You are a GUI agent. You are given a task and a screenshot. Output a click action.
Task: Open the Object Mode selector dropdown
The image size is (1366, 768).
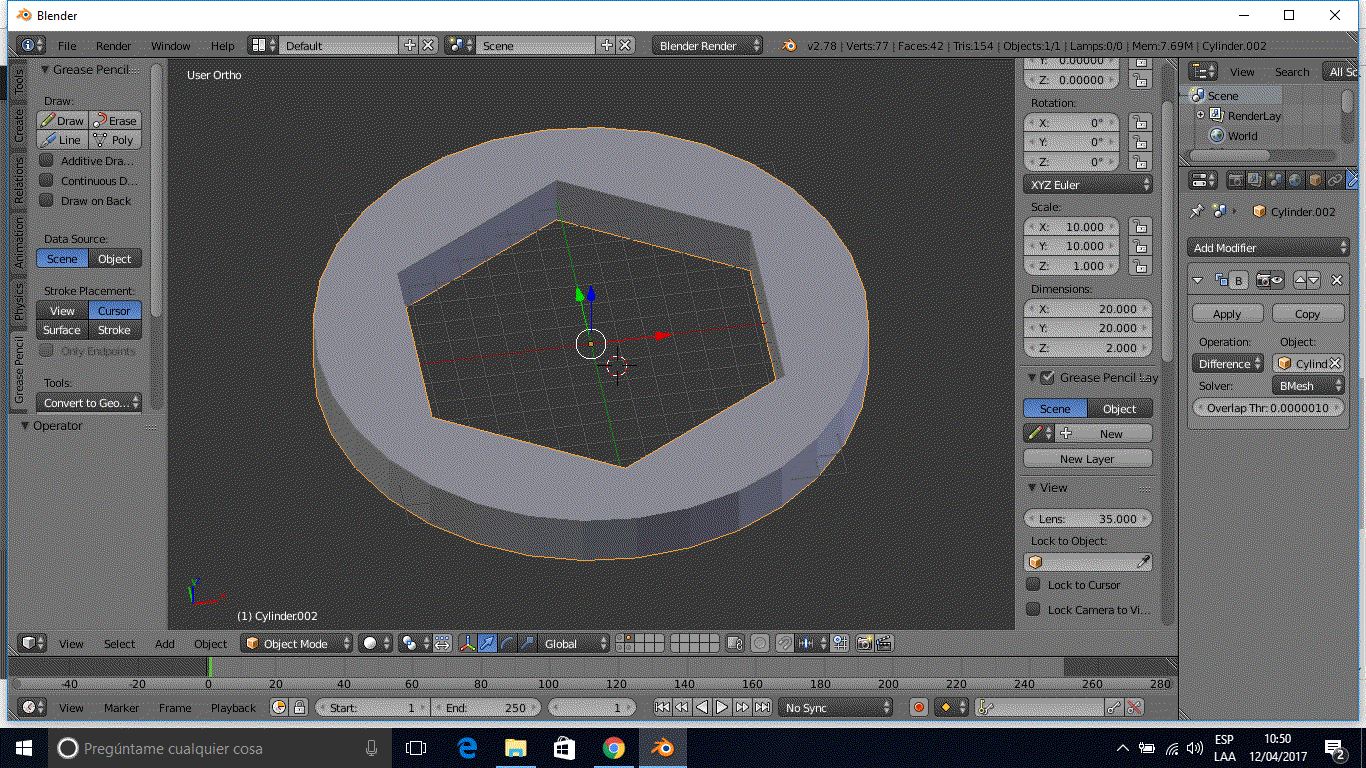[297, 644]
